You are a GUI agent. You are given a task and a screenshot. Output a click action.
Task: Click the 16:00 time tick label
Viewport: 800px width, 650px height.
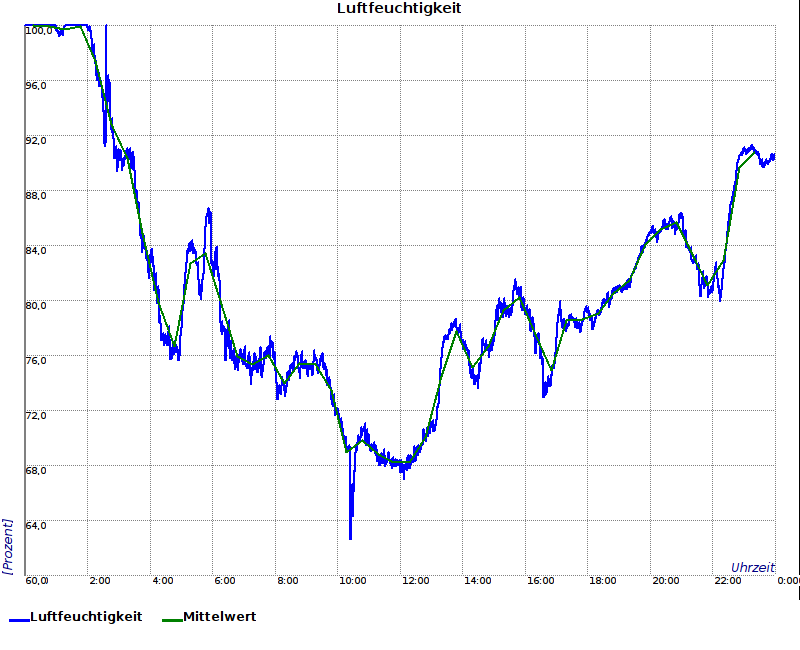tap(540, 581)
